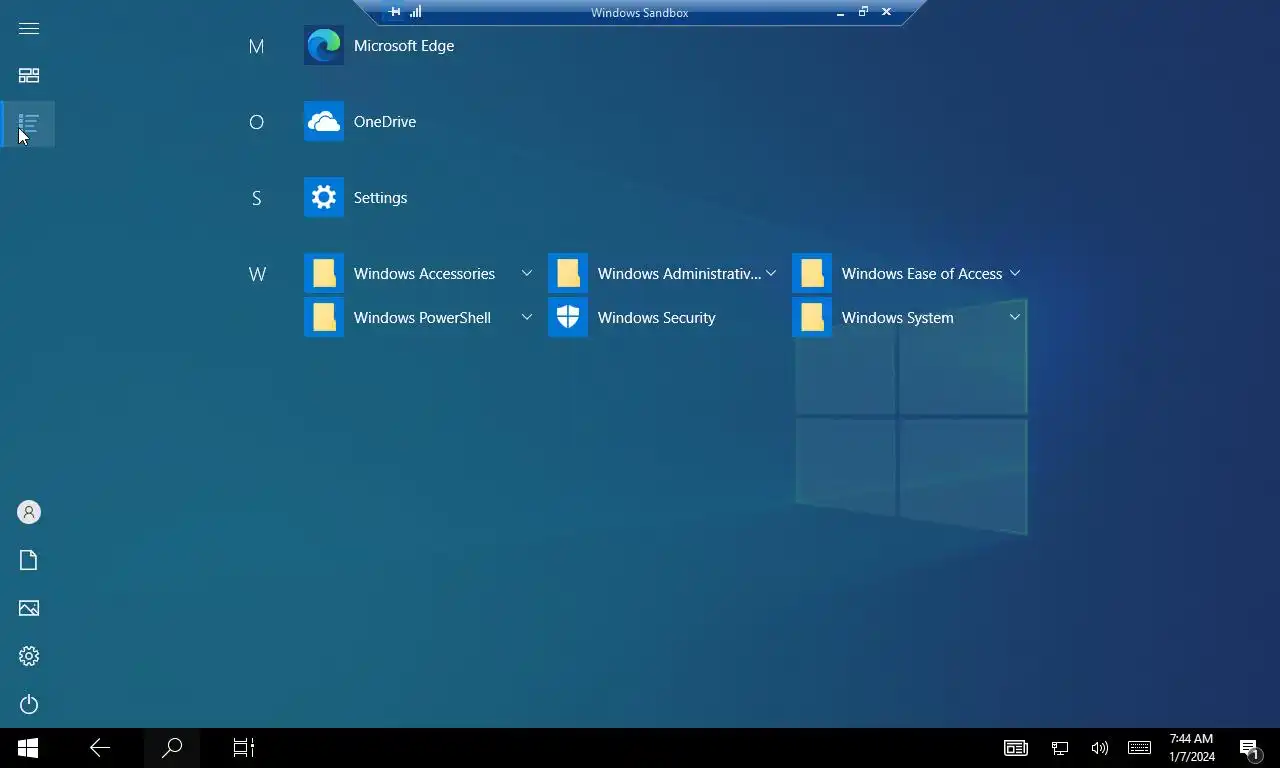The image size is (1280, 768).
Task: Open the touch keyboard tray icon
Action: (x=1139, y=748)
